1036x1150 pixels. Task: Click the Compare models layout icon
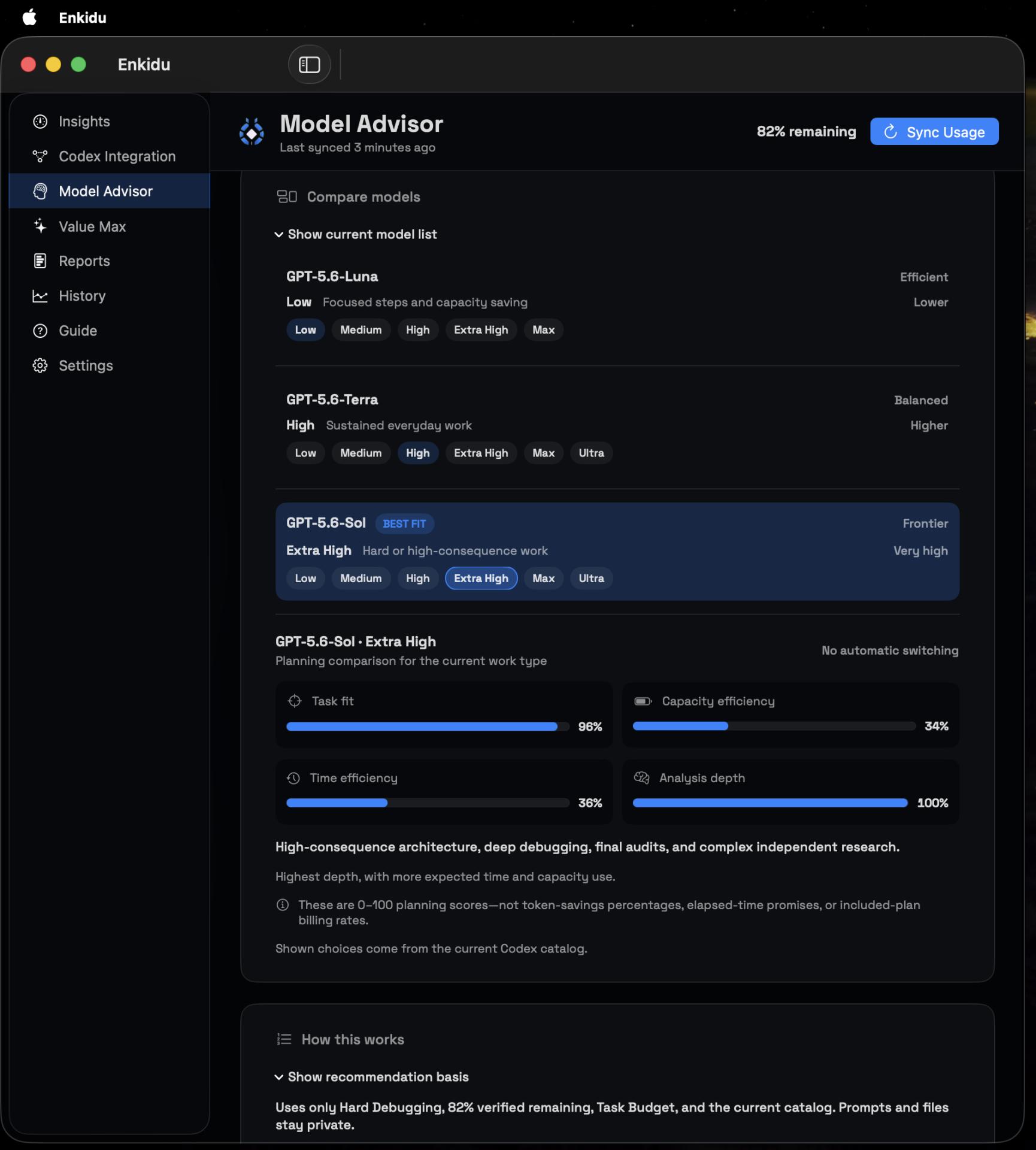coord(287,196)
